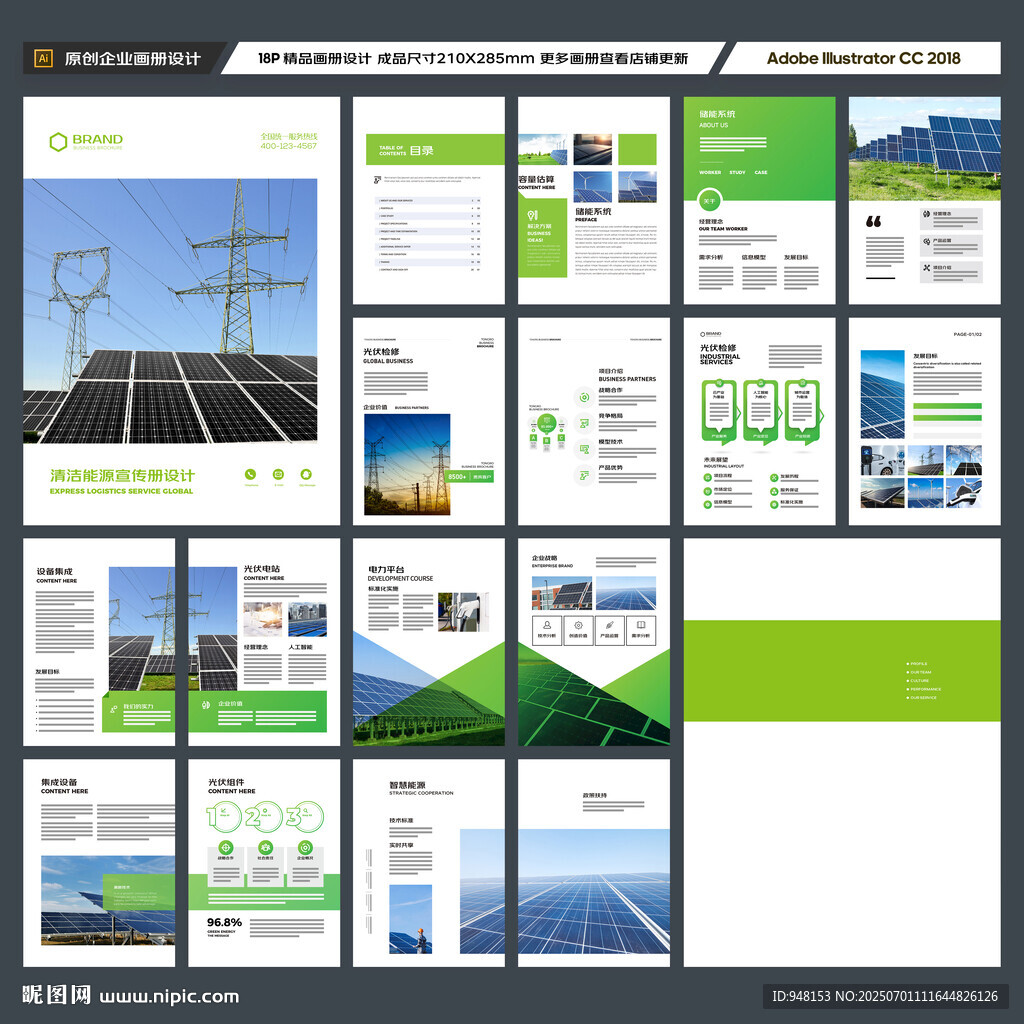This screenshot has width=1024, height=1024.
Task: Click the outlined number 1 circle under 光伏组件
Action: coord(224,816)
